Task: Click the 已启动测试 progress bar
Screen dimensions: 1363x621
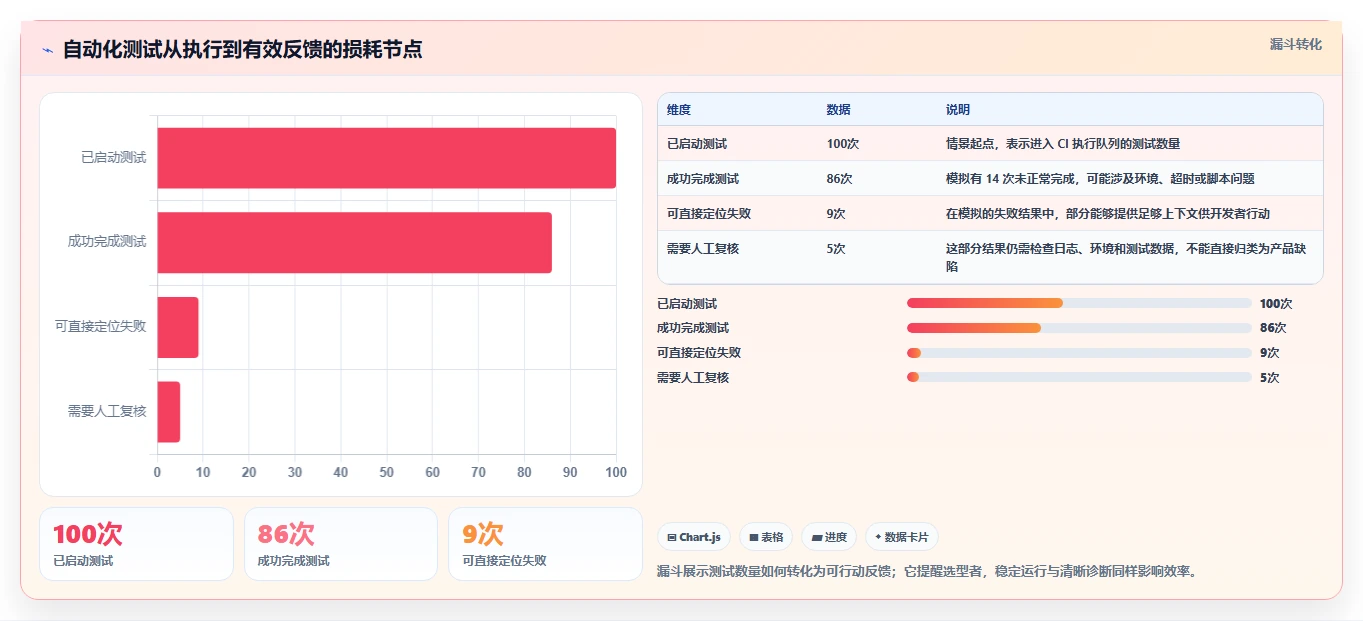Action: 1079,303
